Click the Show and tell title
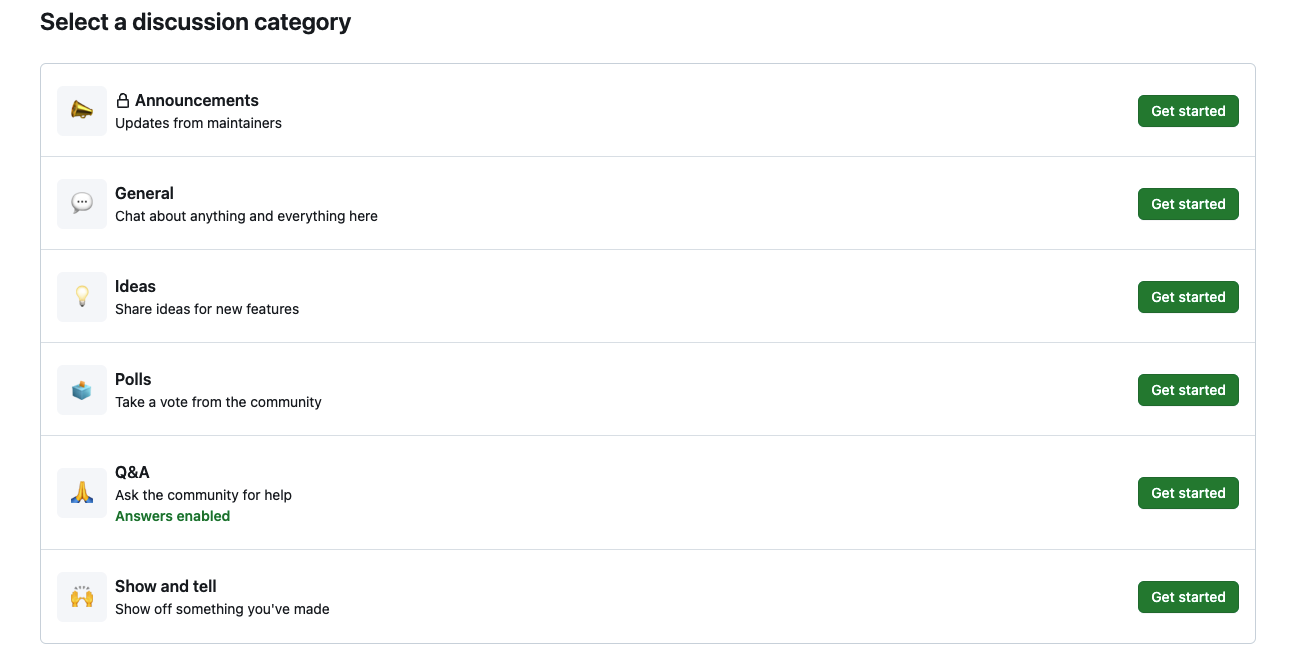1301x671 pixels. [x=166, y=587]
